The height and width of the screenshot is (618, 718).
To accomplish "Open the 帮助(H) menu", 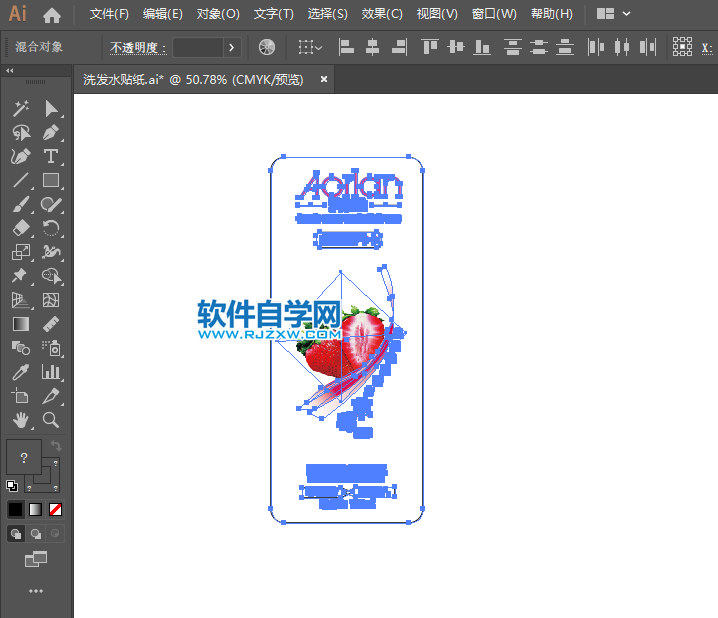I will click(x=551, y=14).
